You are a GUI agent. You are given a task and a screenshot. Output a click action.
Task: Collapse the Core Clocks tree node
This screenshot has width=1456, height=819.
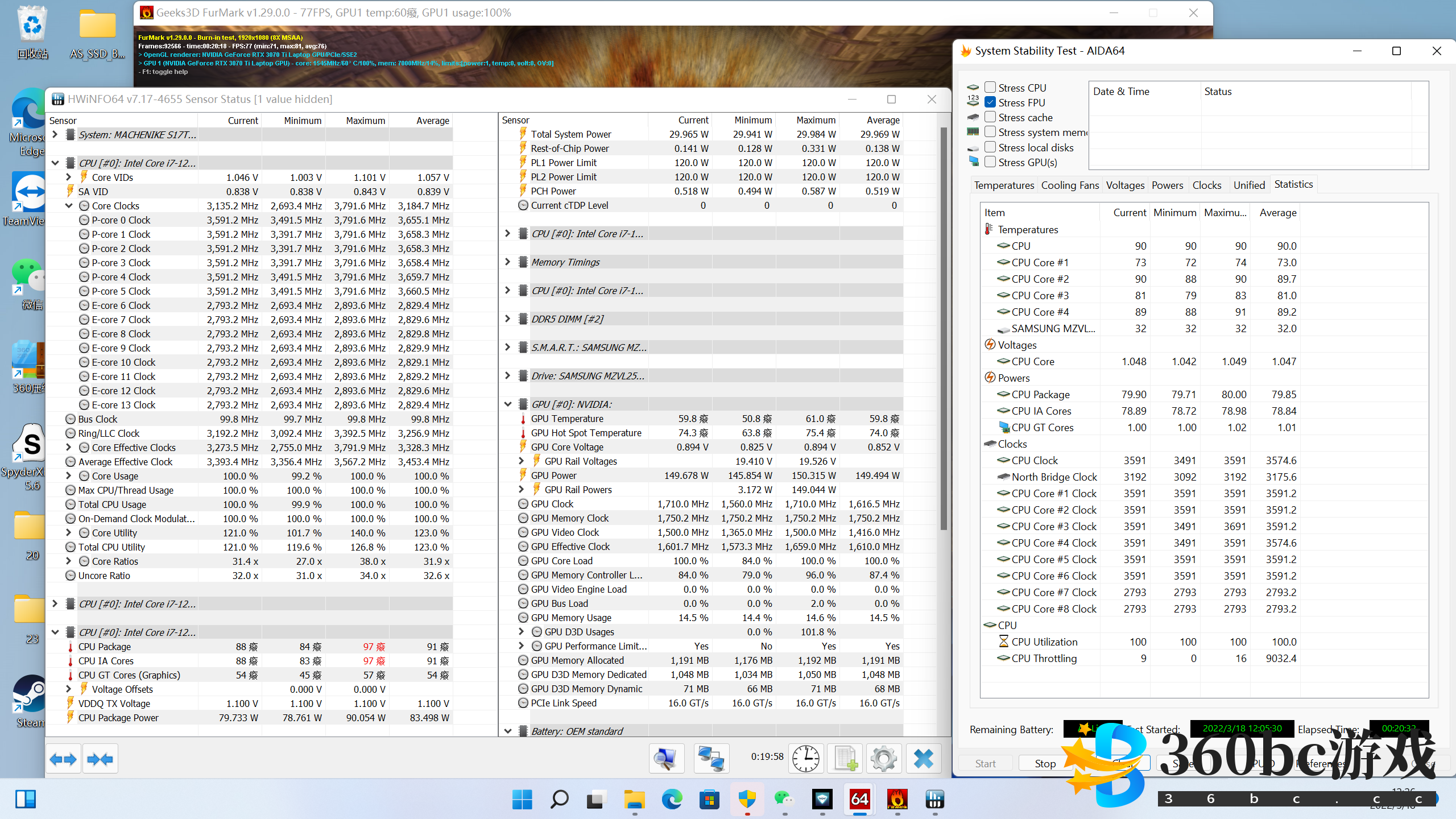click(x=69, y=206)
